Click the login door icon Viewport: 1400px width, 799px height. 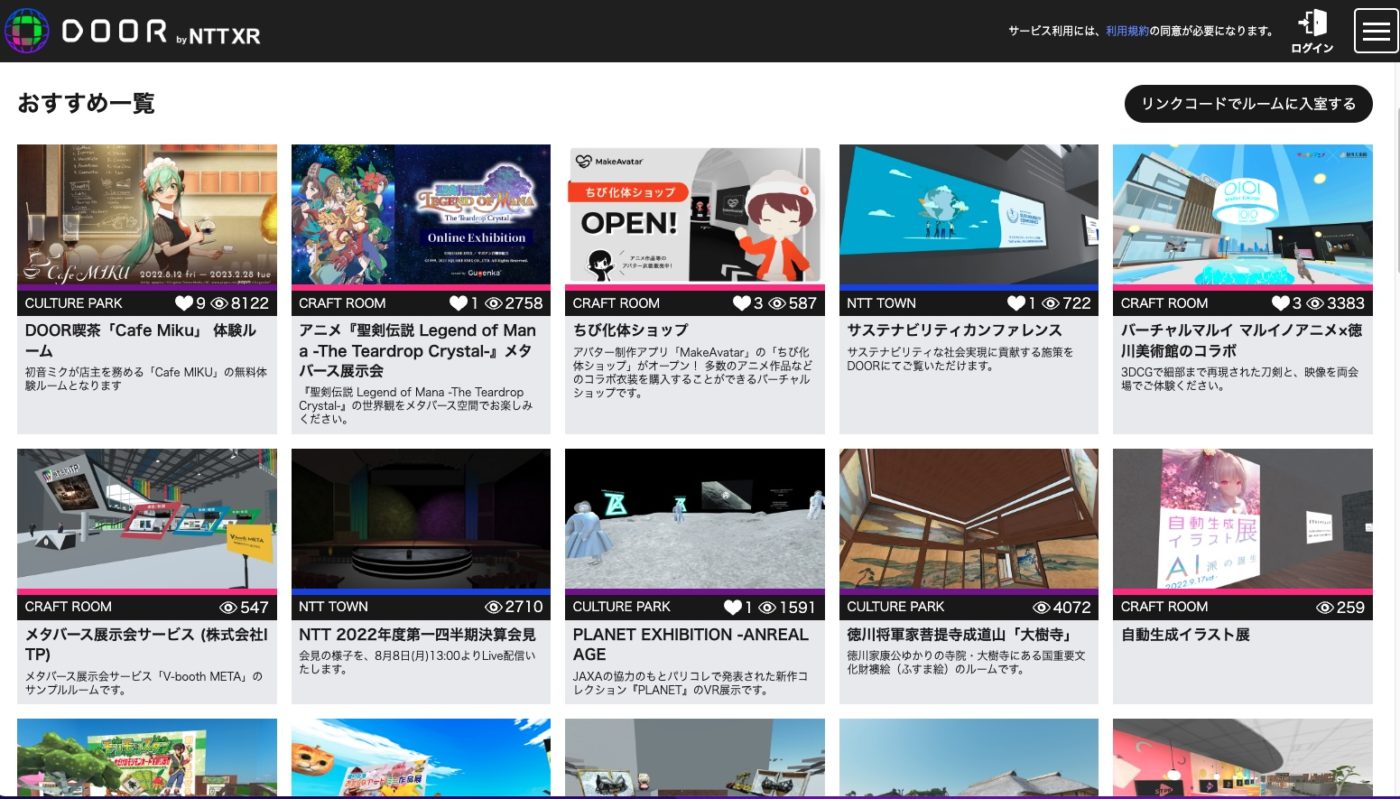point(1312,23)
